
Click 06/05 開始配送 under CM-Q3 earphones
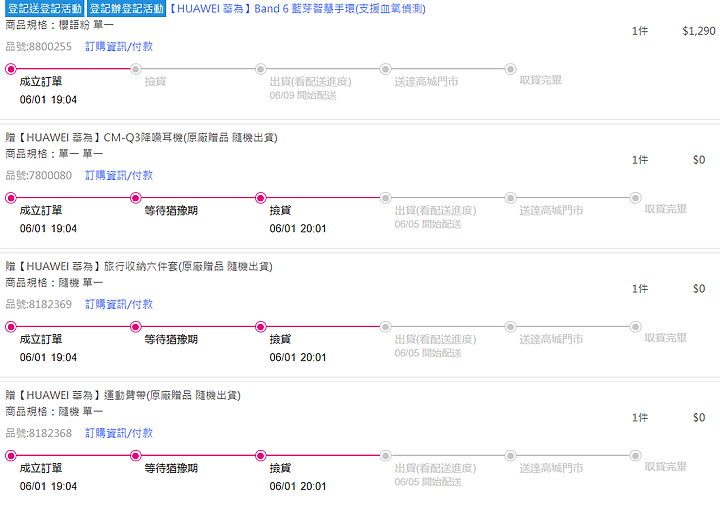428,224
